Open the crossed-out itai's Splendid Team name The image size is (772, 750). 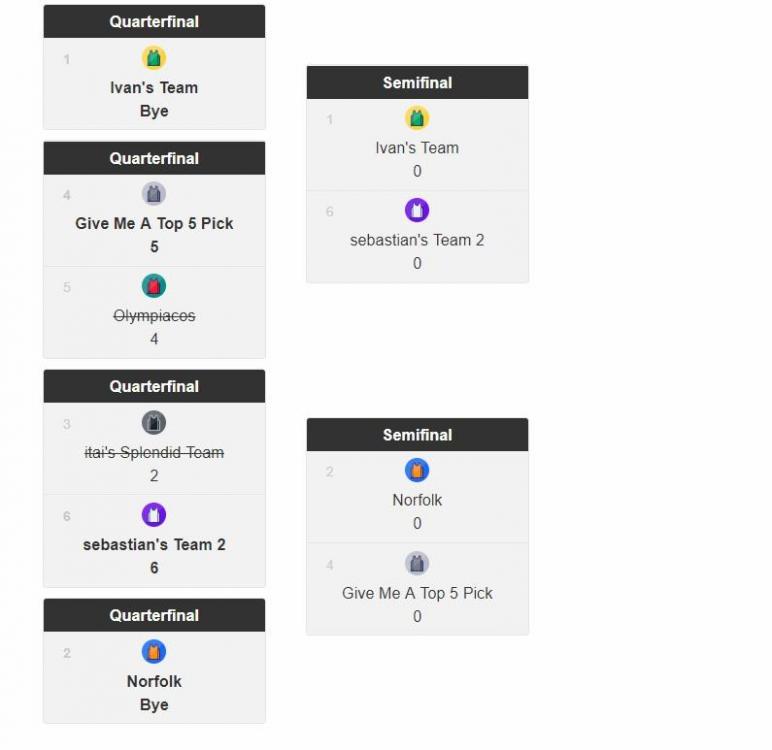pyautogui.click(x=154, y=453)
